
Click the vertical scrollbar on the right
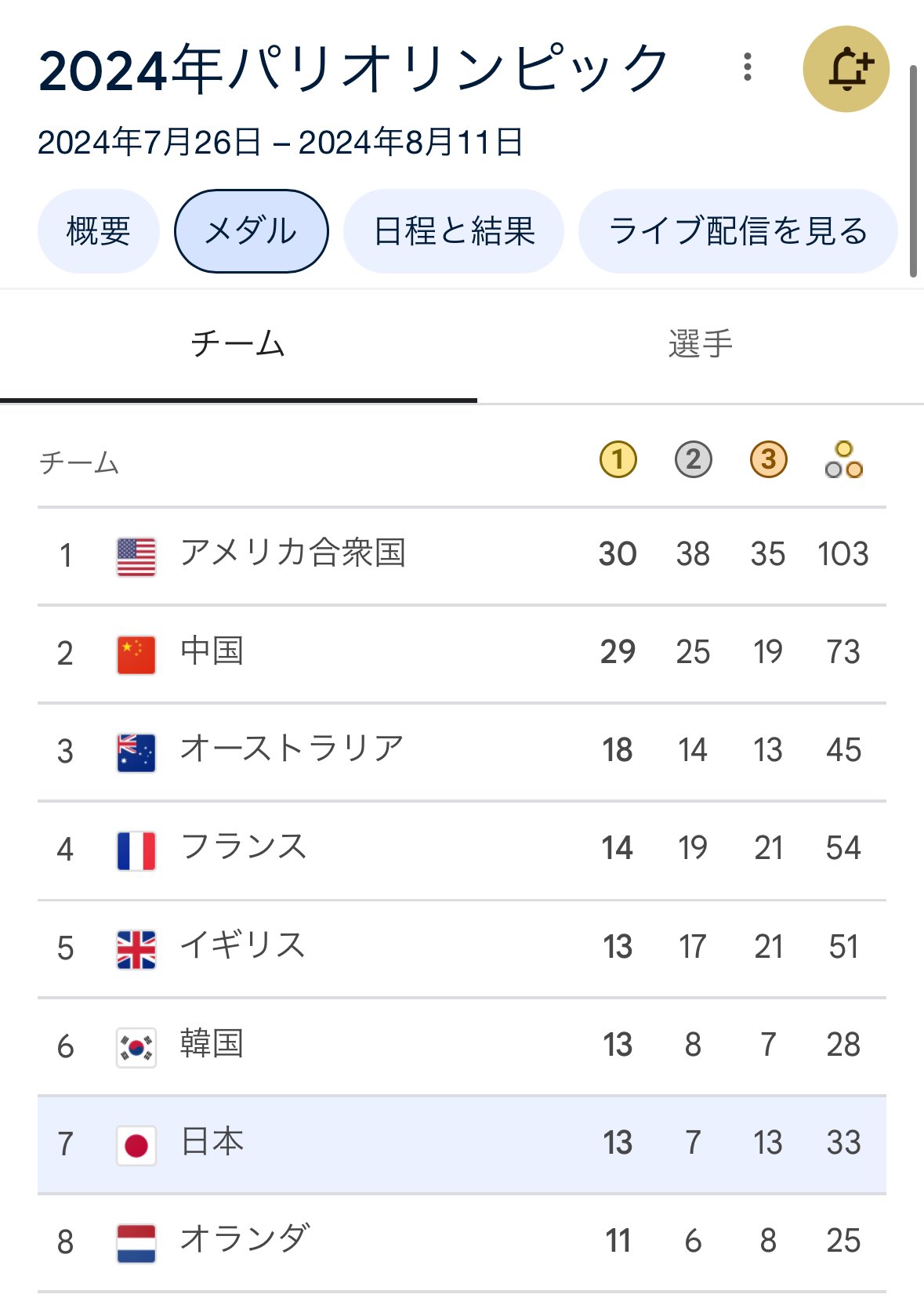click(x=913, y=172)
